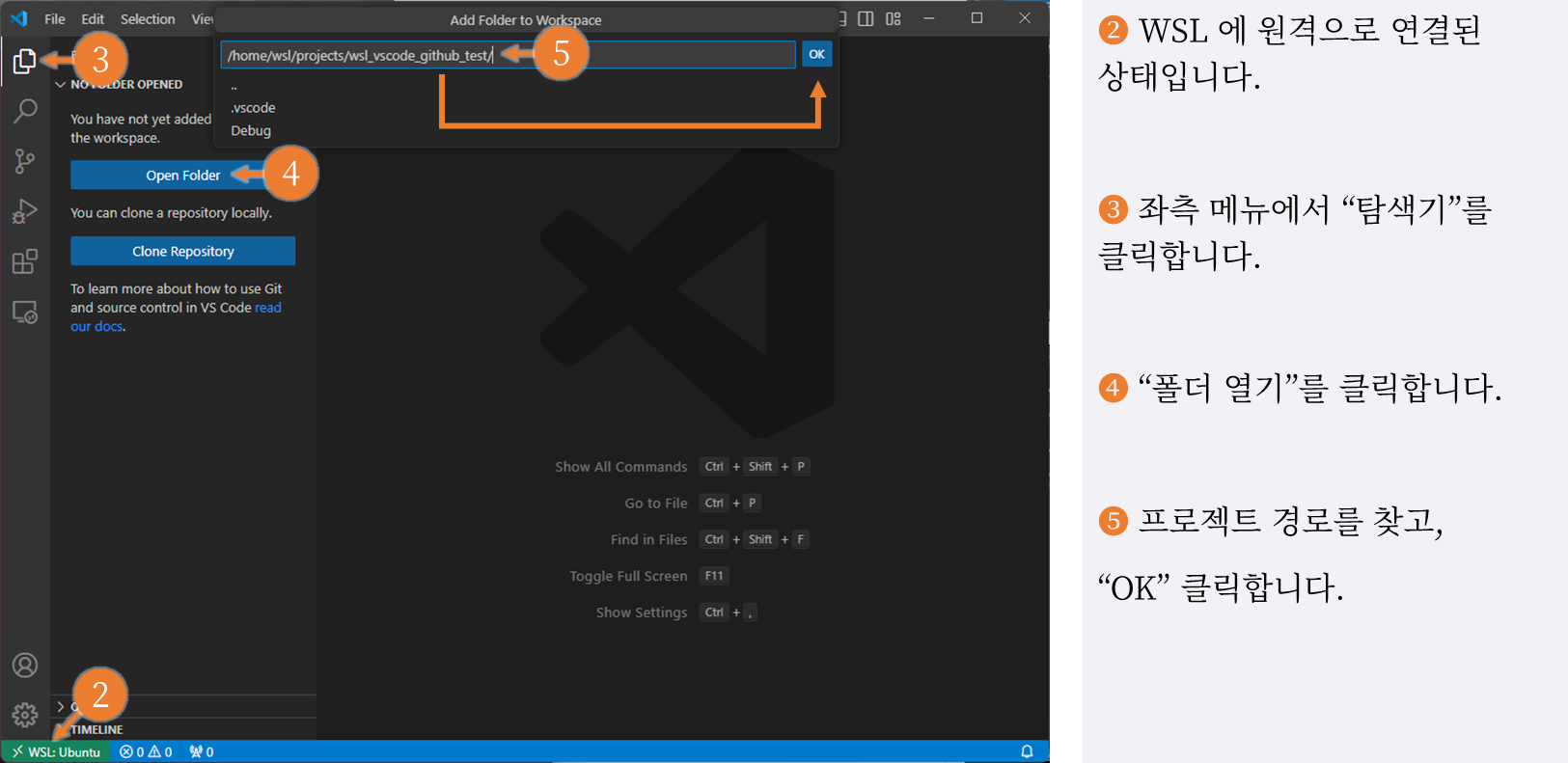Open the notifications bell in status bar
The image size is (1568, 763).
[1027, 751]
